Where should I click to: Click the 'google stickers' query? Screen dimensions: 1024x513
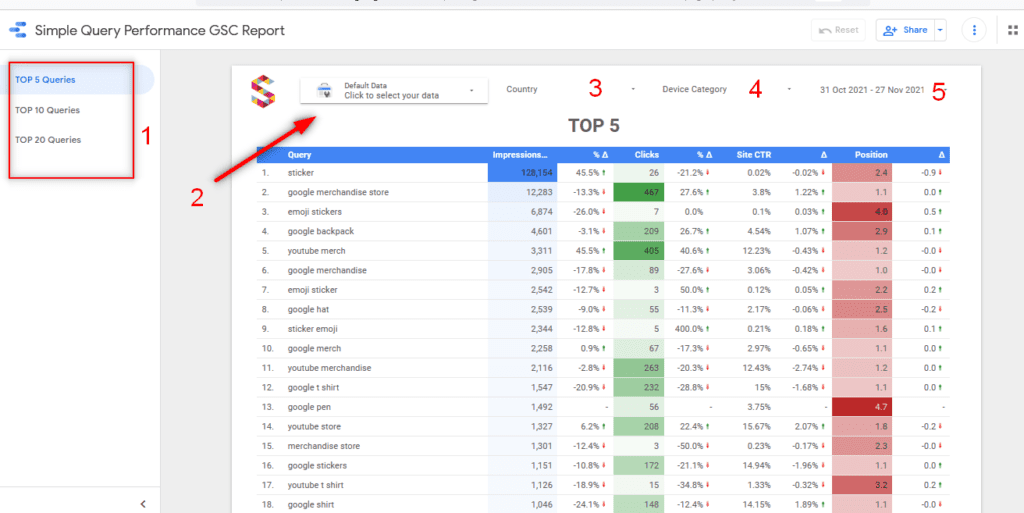pyautogui.click(x=317, y=466)
